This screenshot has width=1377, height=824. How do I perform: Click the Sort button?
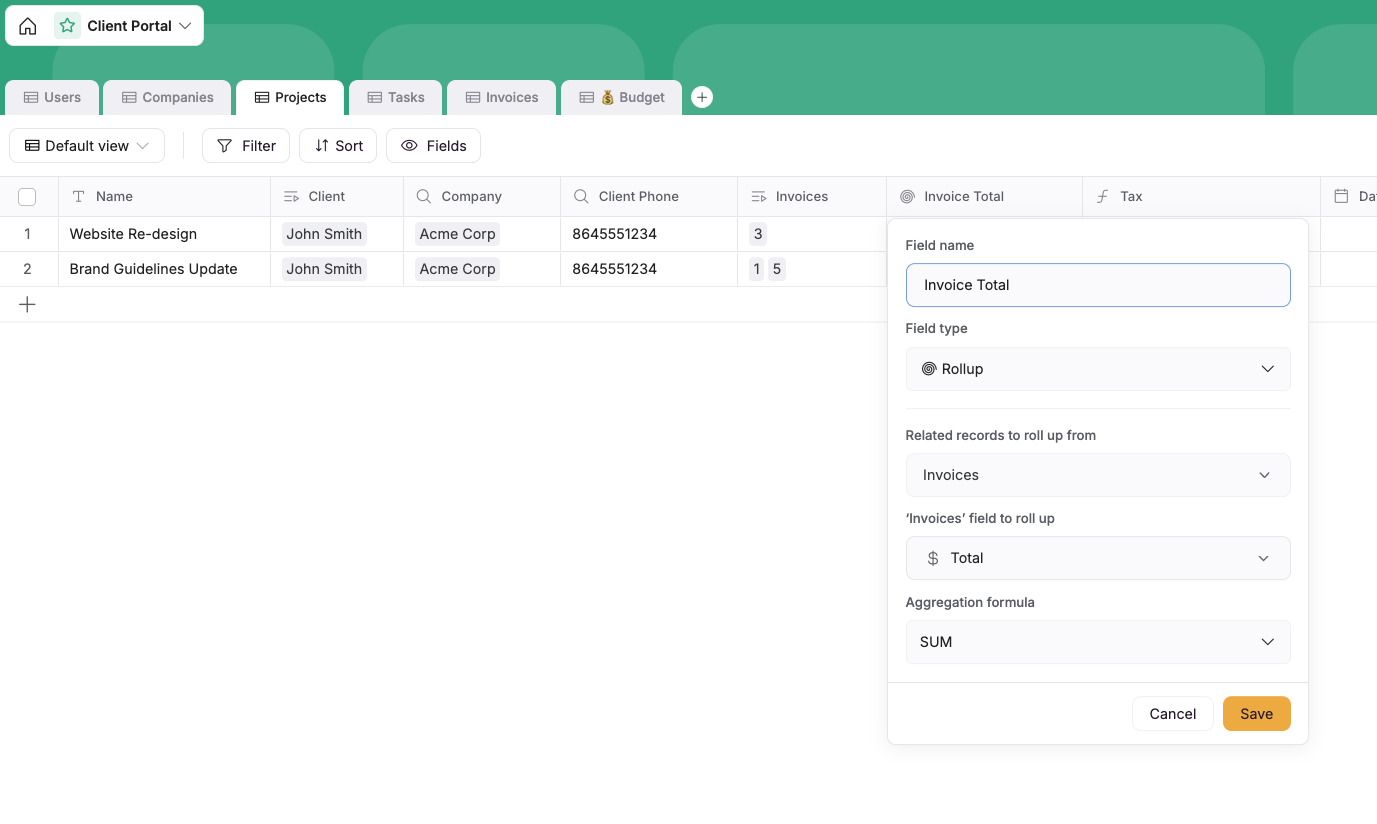click(338, 146)
